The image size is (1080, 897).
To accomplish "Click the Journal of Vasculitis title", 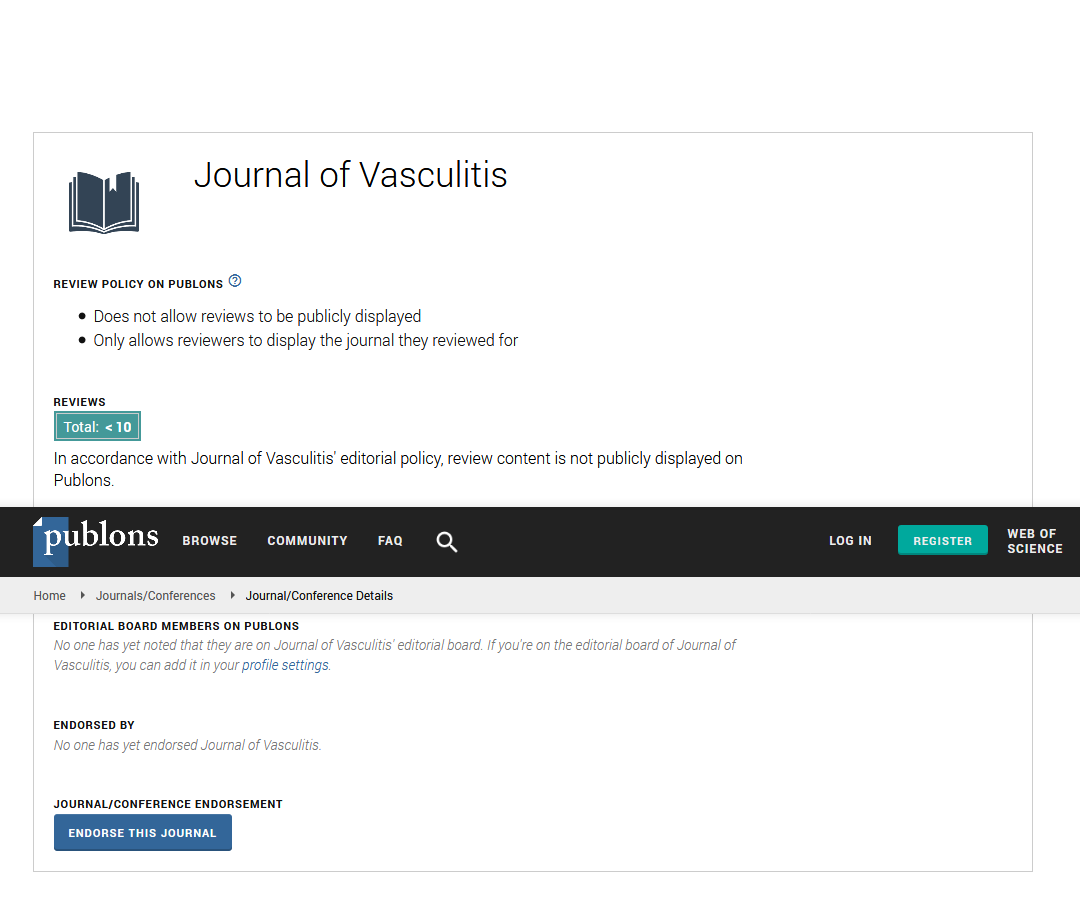I will click(x=351, y=175).
